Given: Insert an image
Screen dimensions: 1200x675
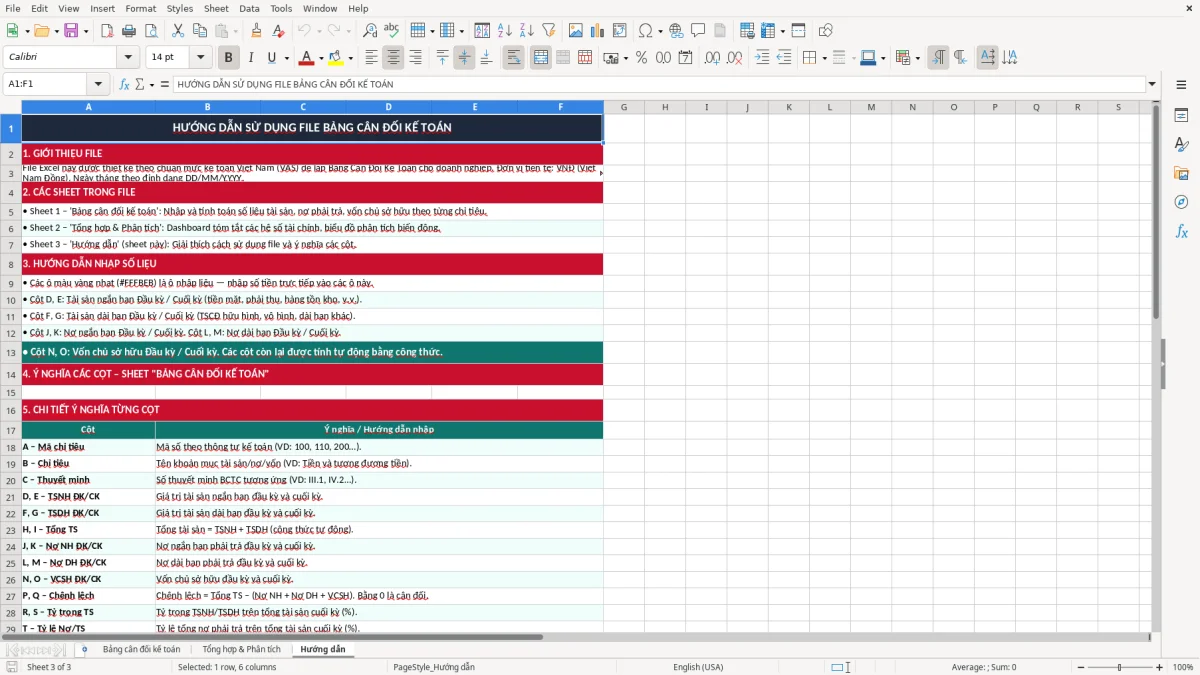Looking at the screenshot, I should pos(575,31).
